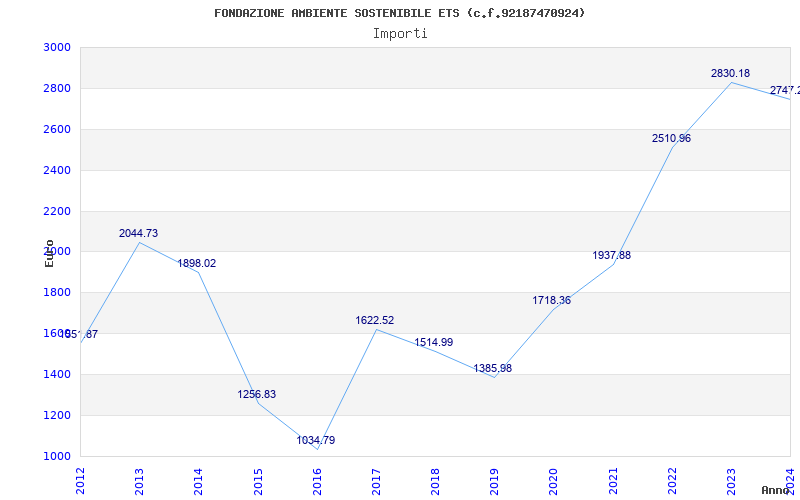The height and width of the screenshot is (500, 800).
Task: Click the 2013 x-axis year label
Action: click(x=139, y=481)
